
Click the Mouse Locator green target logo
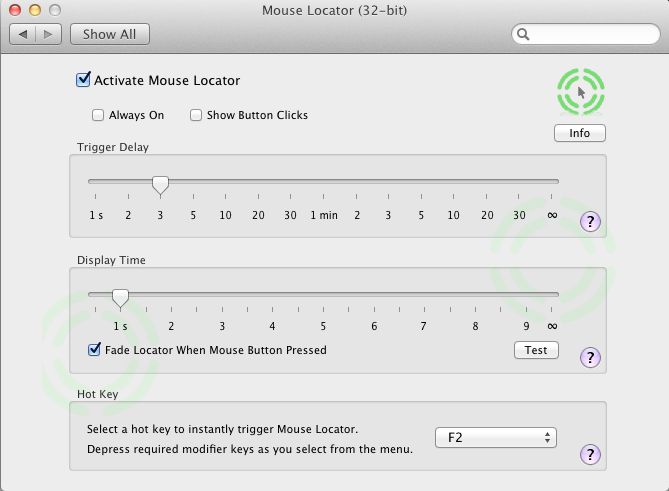pos(581,91)
